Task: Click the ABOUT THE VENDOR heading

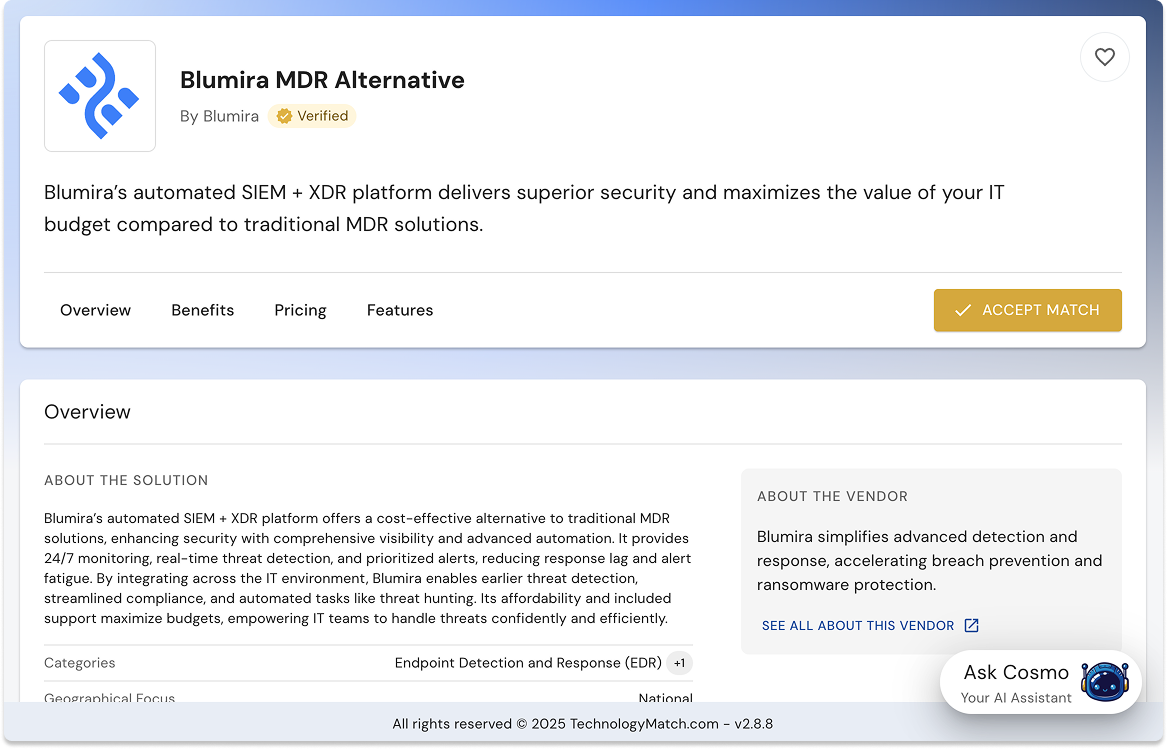Action: point(832,497)
